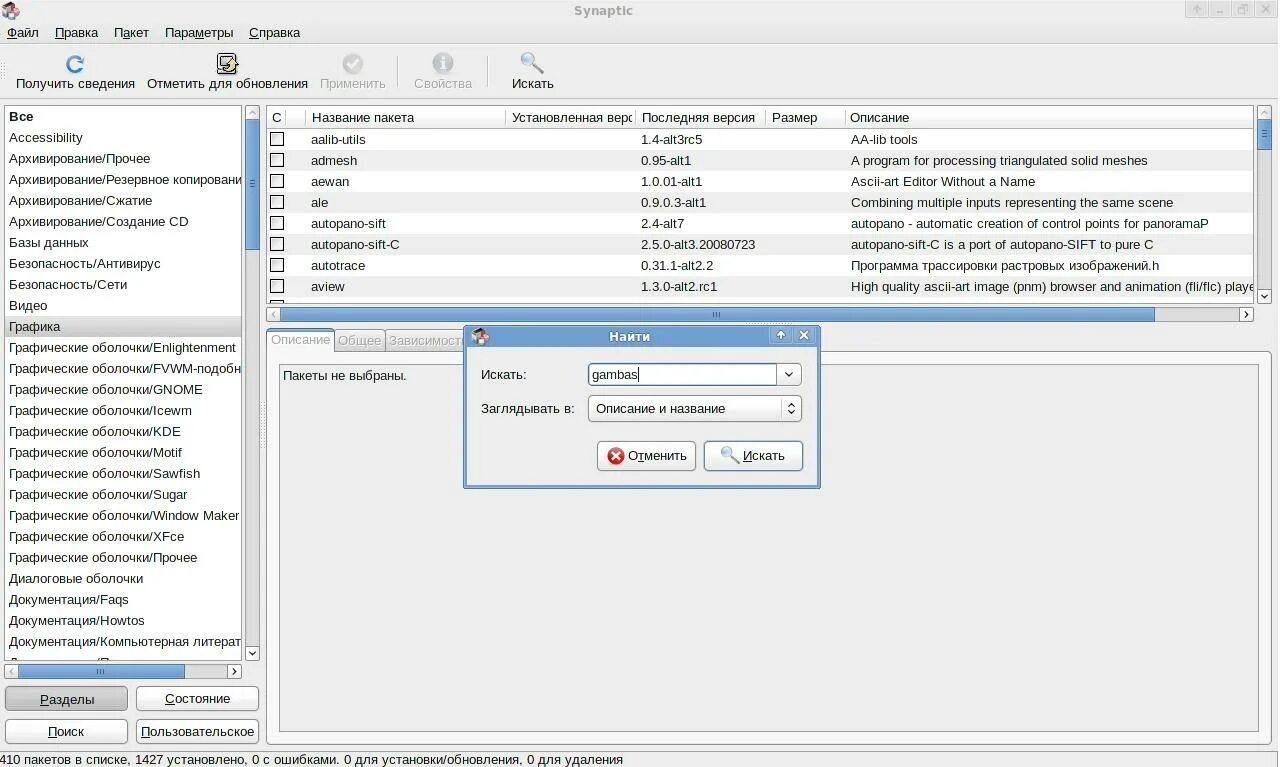Open the Правка menu
This screenshot has height=767, width=1280.
point(76,32)
